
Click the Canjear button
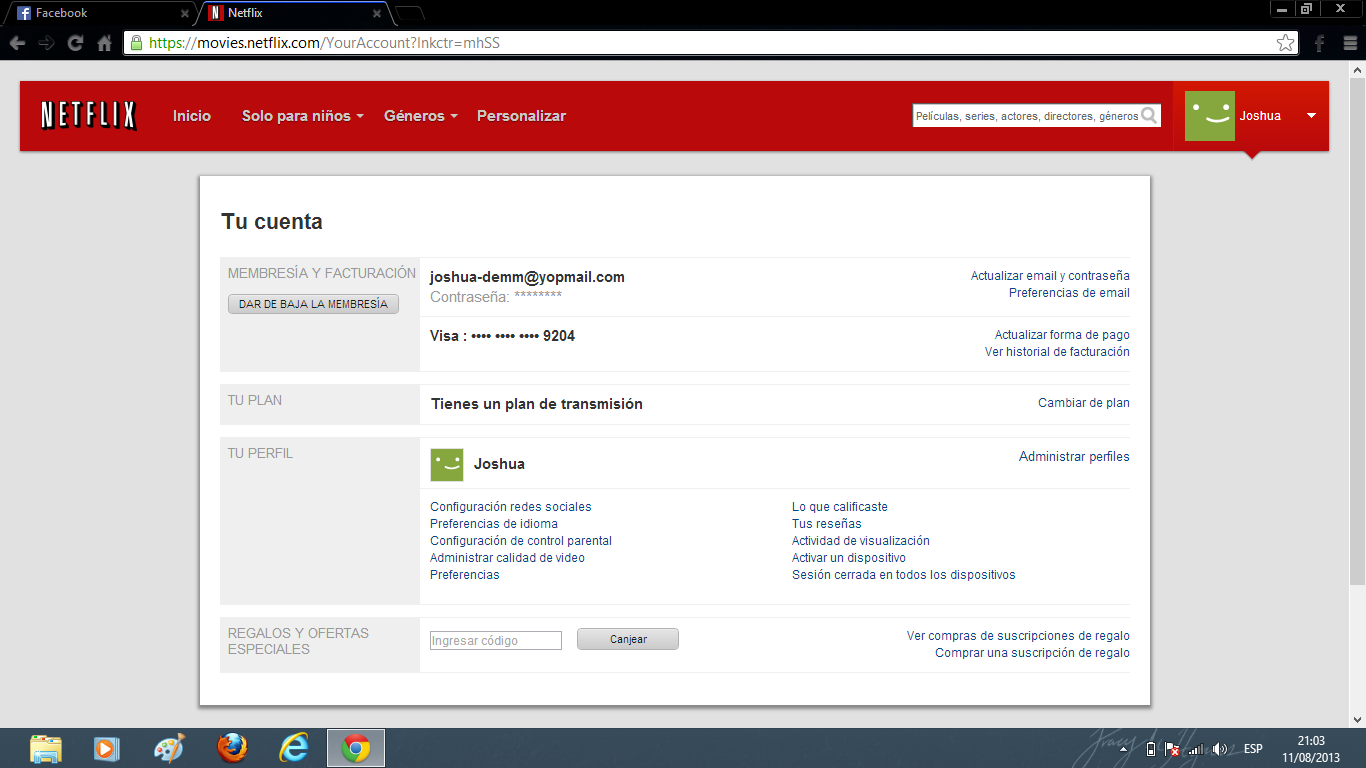click(628, 639)
